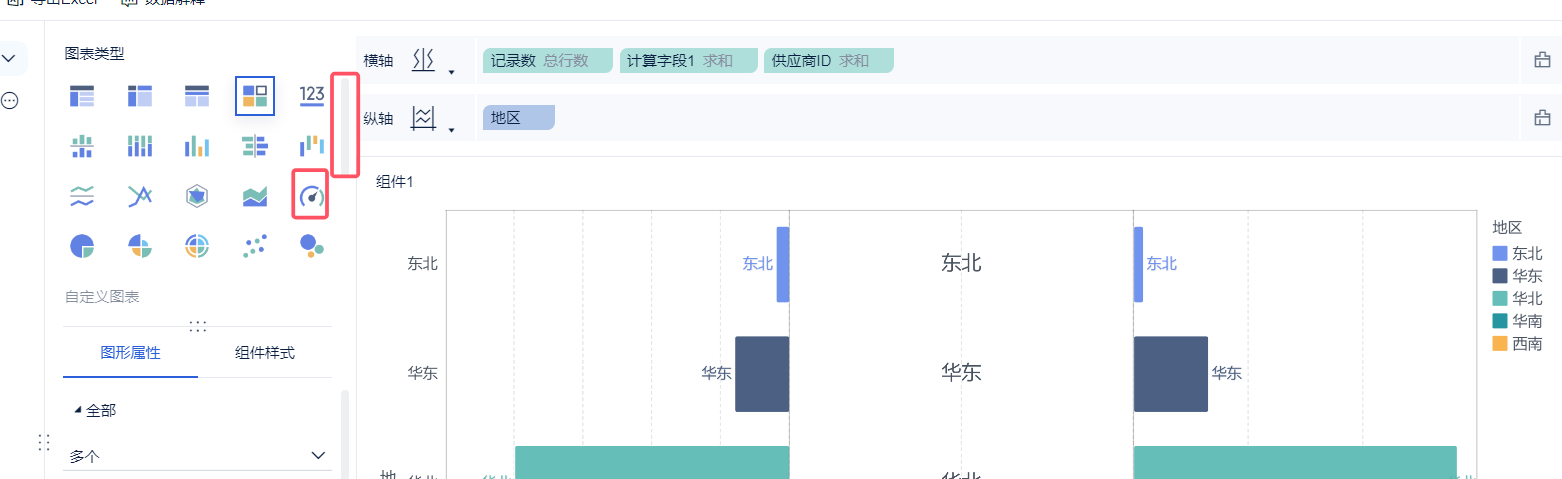This screenshot has height=479, width=1562.
Task: Select the pie chart icon
Action: pos(82,246)
